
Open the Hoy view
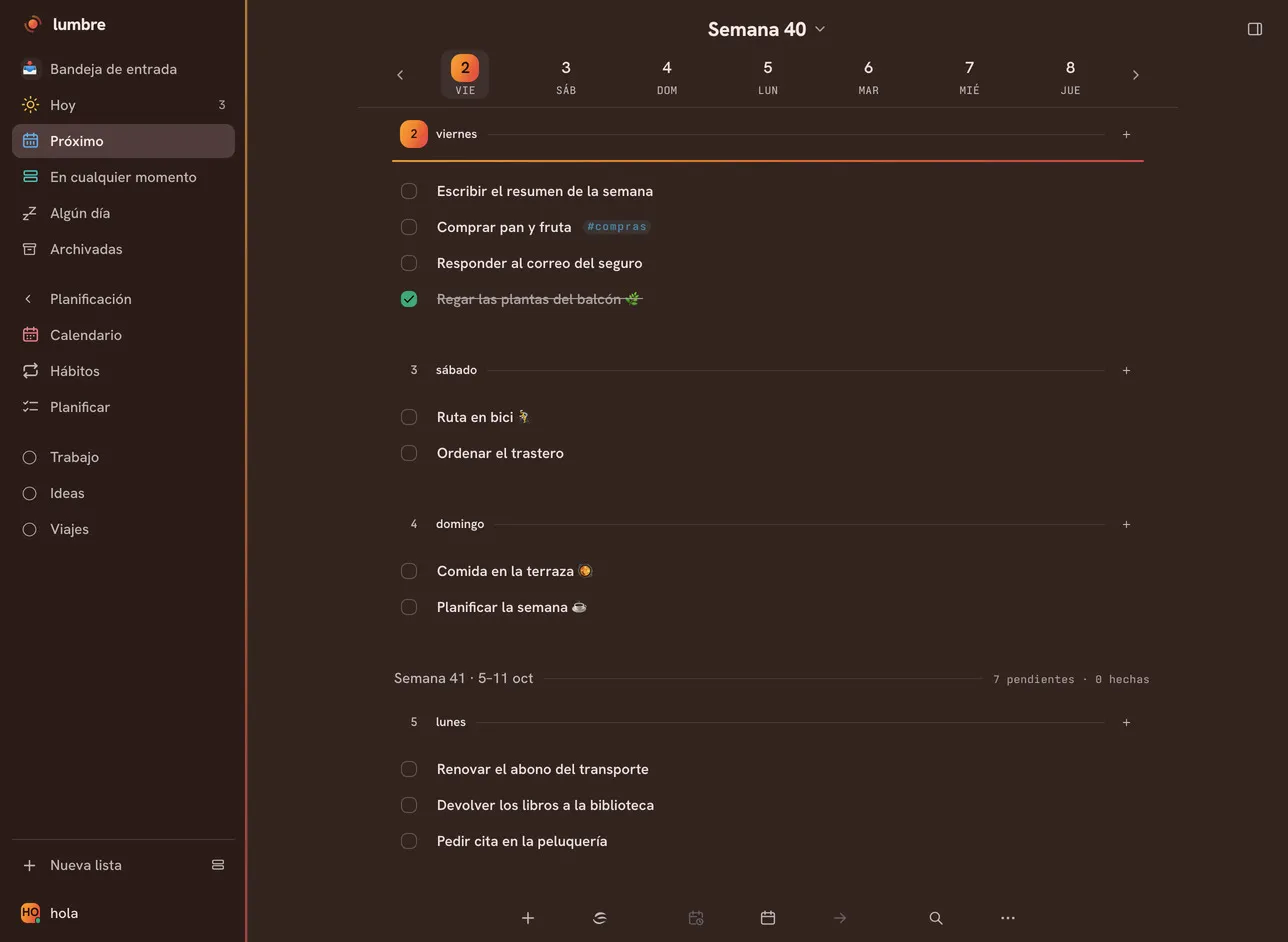[123, 105]
